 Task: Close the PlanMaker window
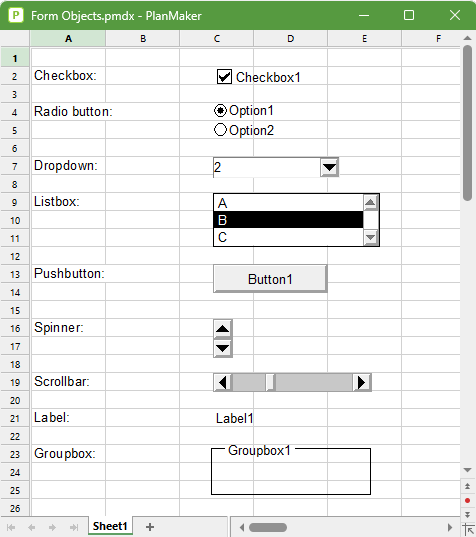click(x=455, y=15)
